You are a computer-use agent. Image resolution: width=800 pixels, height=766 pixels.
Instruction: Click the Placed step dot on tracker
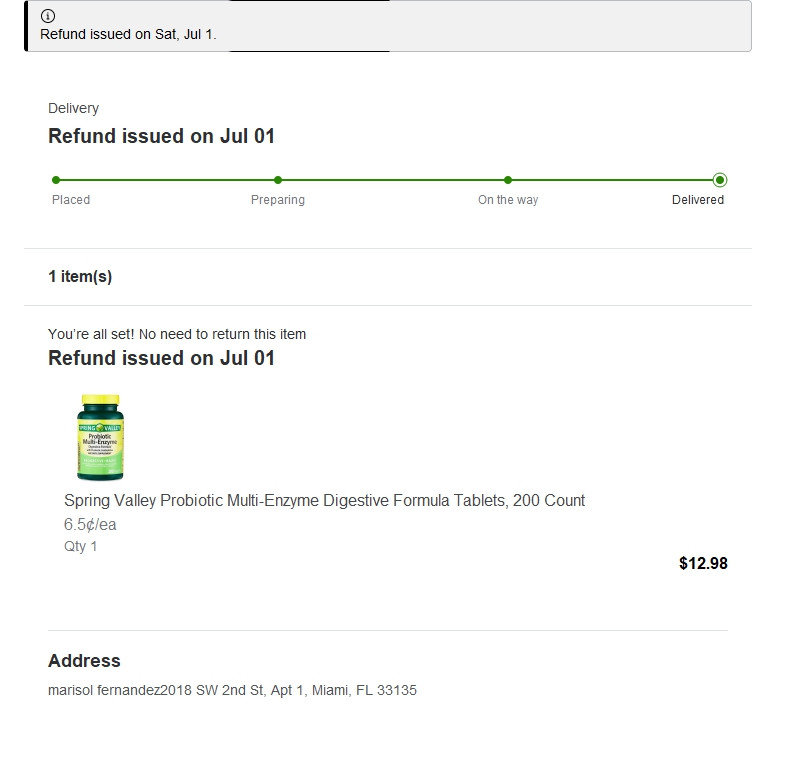coord(56,180)
